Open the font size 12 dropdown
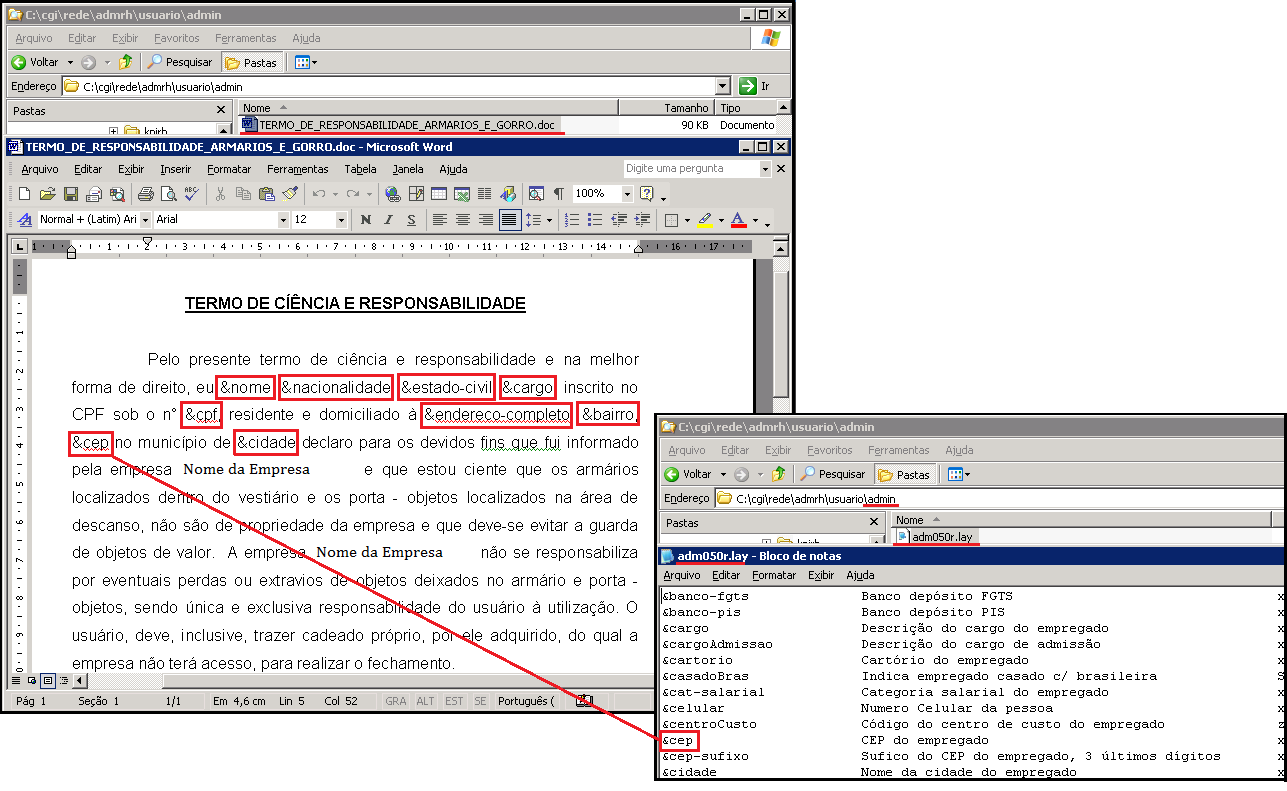Image resolution: width=1287 pixels, height=791 pixels. (x=341, y=219)
